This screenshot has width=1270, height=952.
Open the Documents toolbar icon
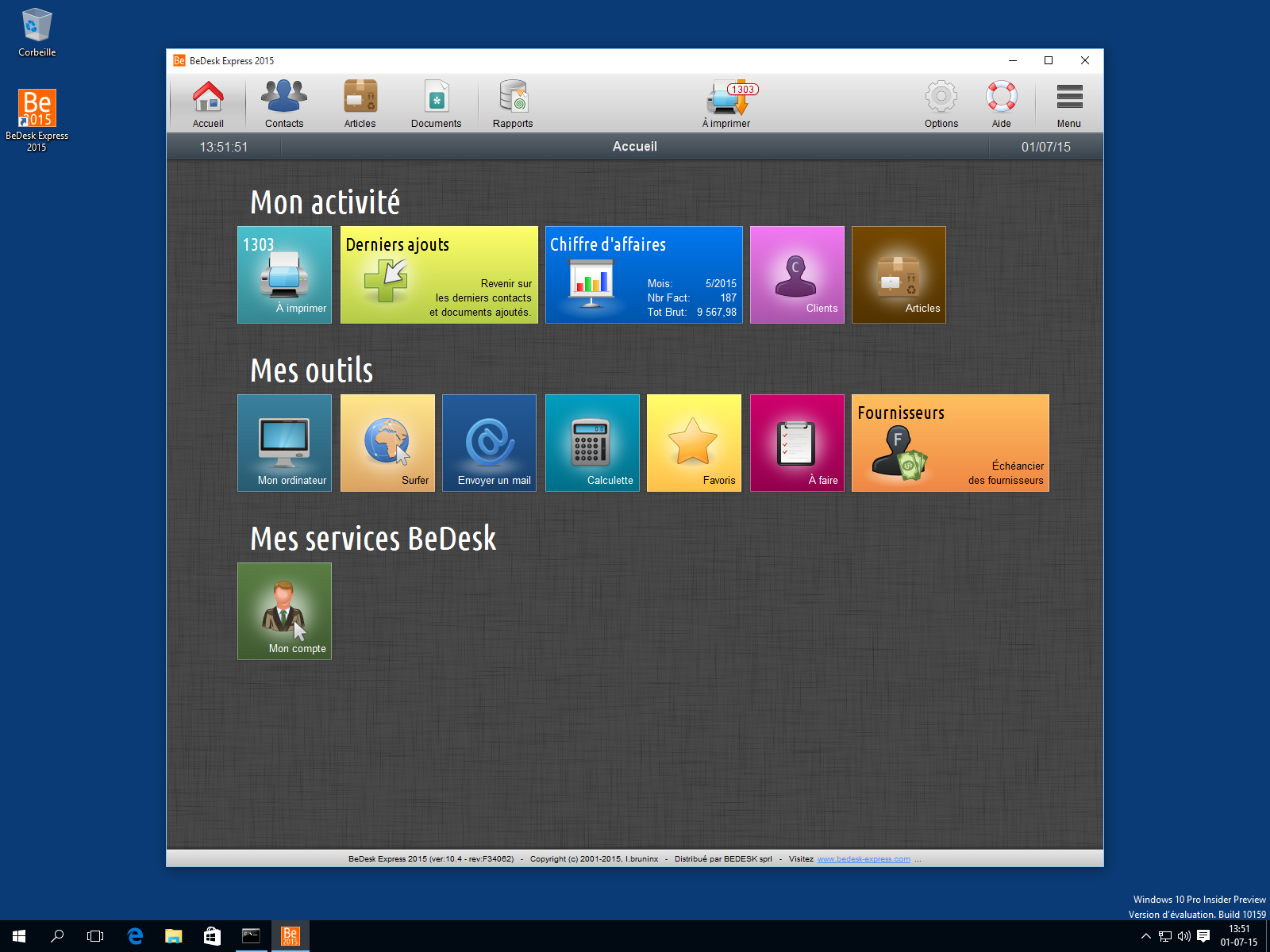coord(437,104)
